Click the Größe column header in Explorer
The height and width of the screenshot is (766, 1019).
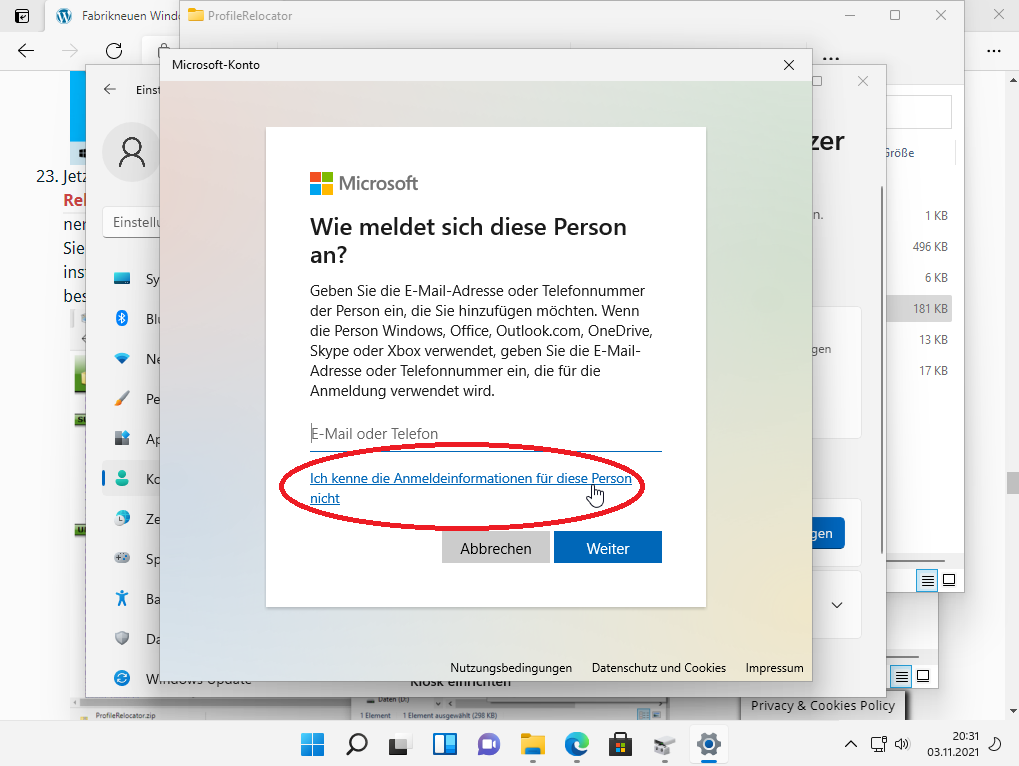[900, 153]
